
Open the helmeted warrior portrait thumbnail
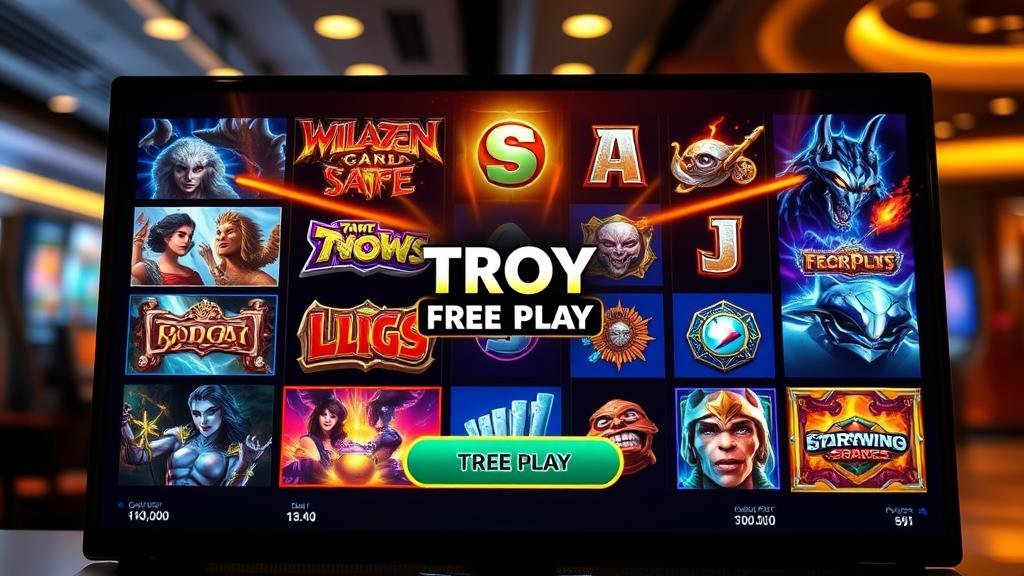point(727,439)
